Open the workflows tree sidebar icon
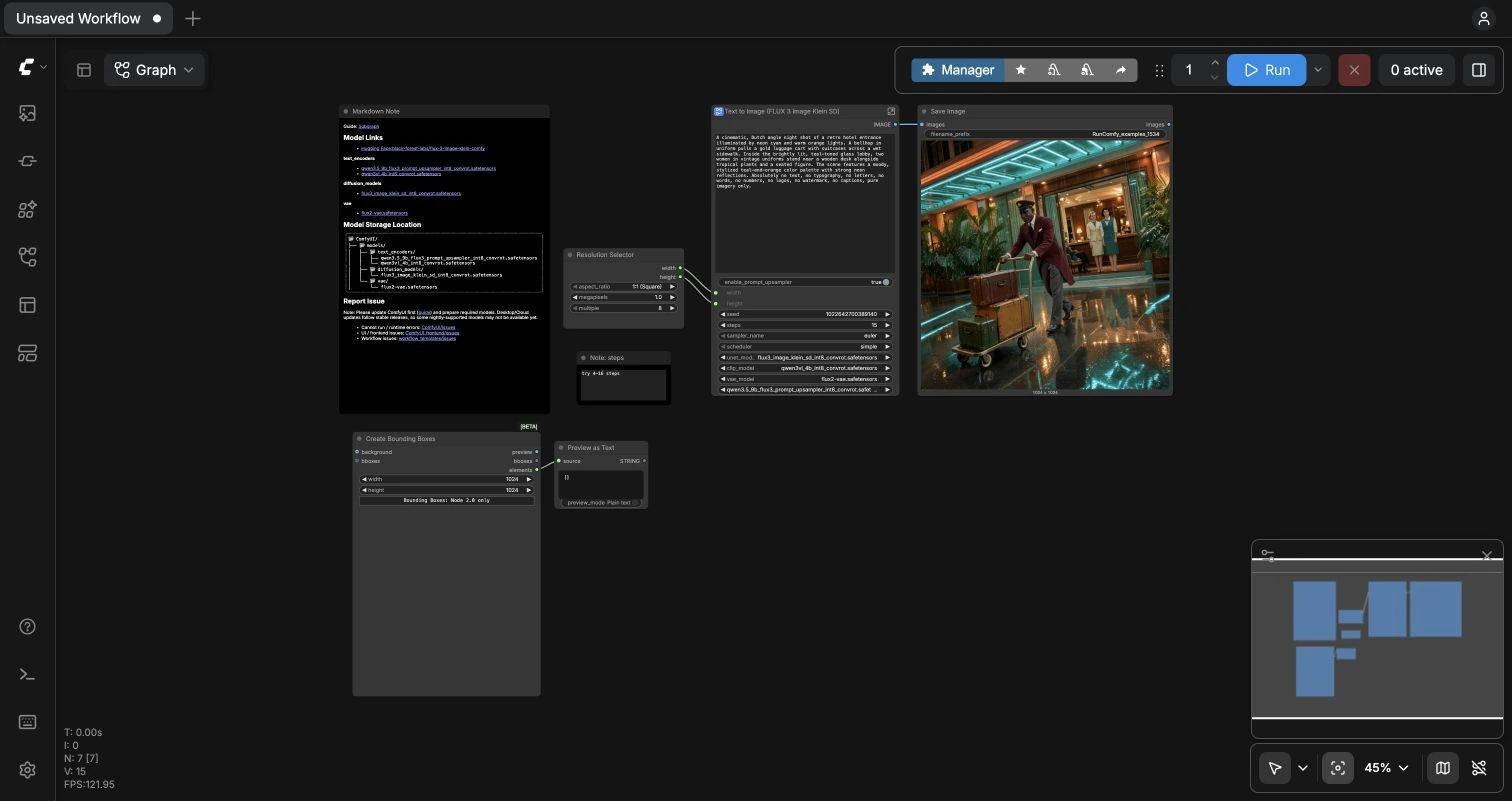This screenshot has height=801, width=1512. pos(27,257)
